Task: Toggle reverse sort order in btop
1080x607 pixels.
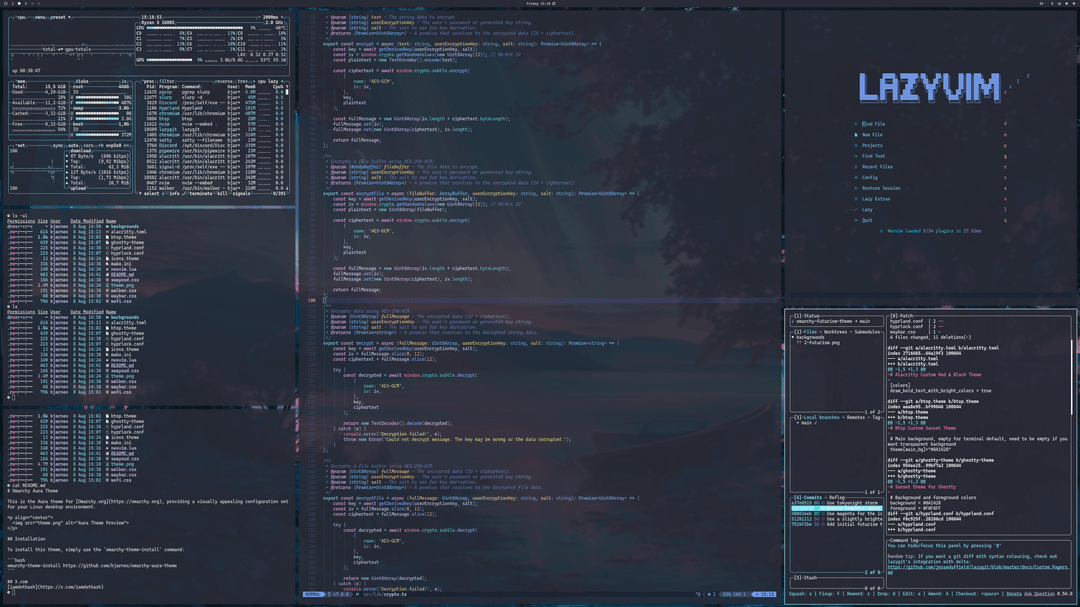Action: [x=222, y=79]
